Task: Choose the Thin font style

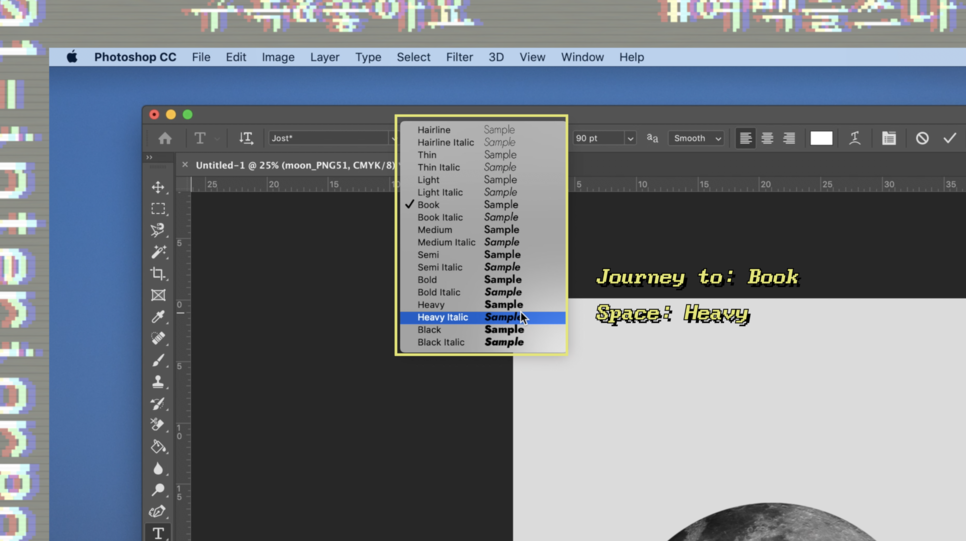Action: point(482,155)
